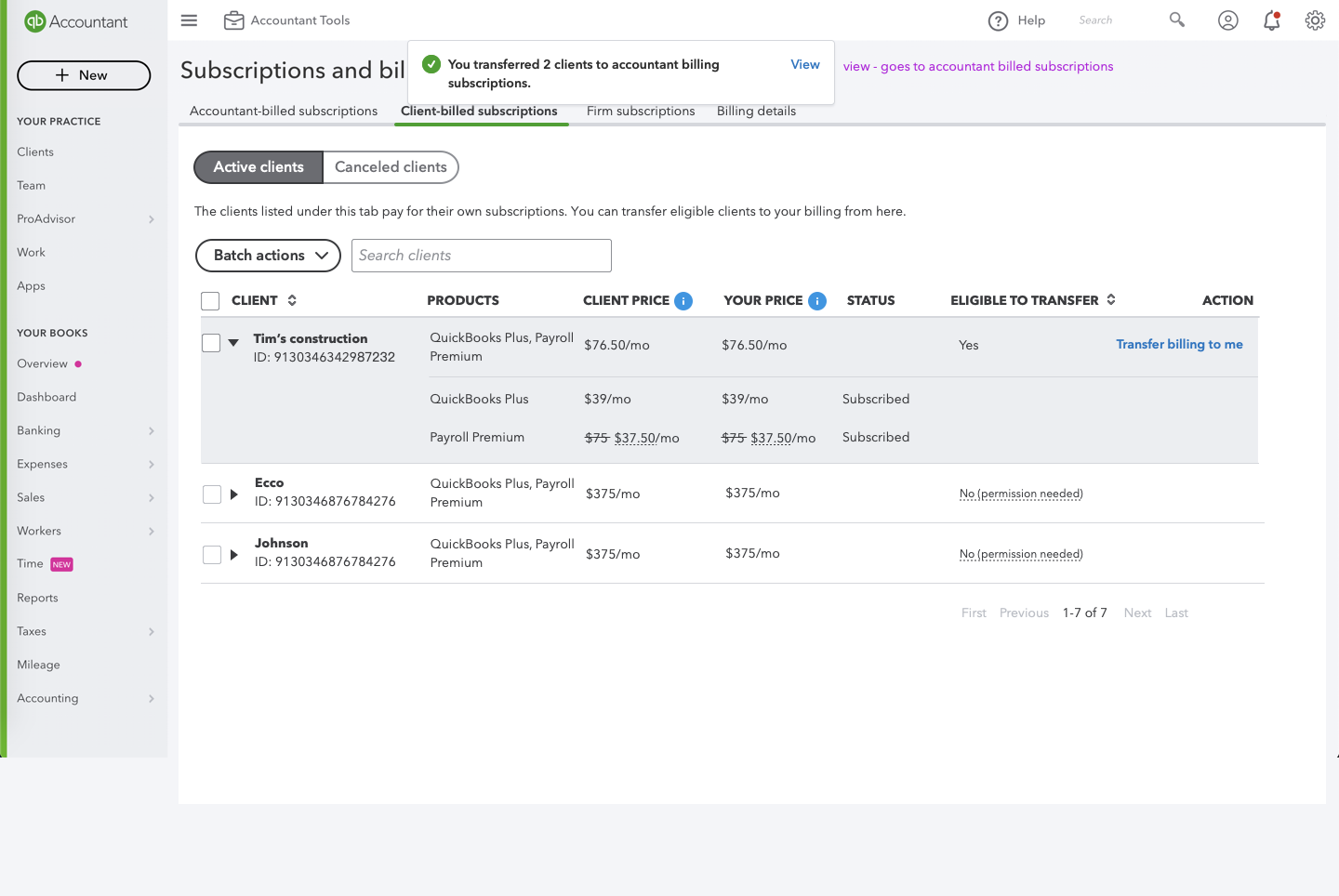
Task: Sort by Eligible to Transfer arrows
Action: click(1111, 299)
